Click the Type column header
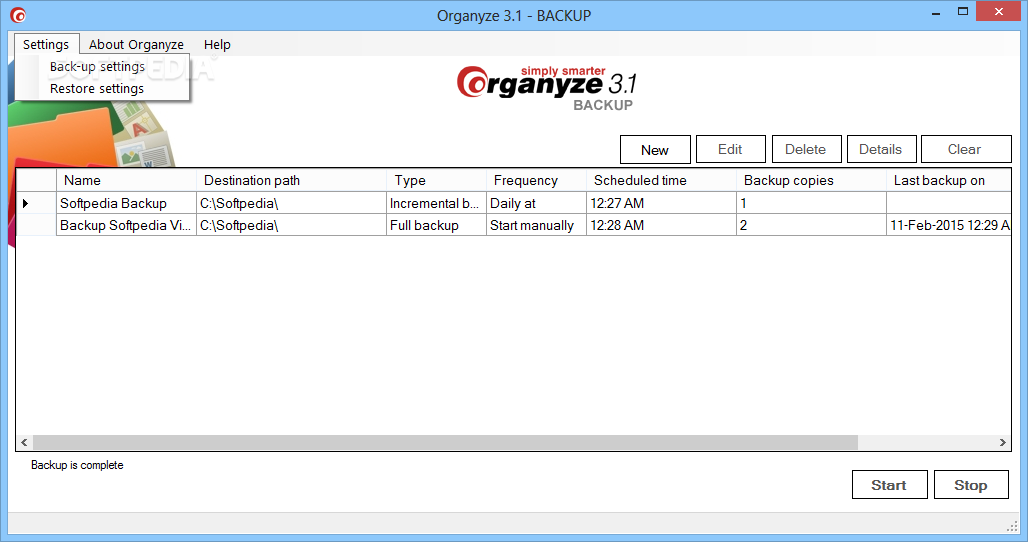 click(437, 180)
